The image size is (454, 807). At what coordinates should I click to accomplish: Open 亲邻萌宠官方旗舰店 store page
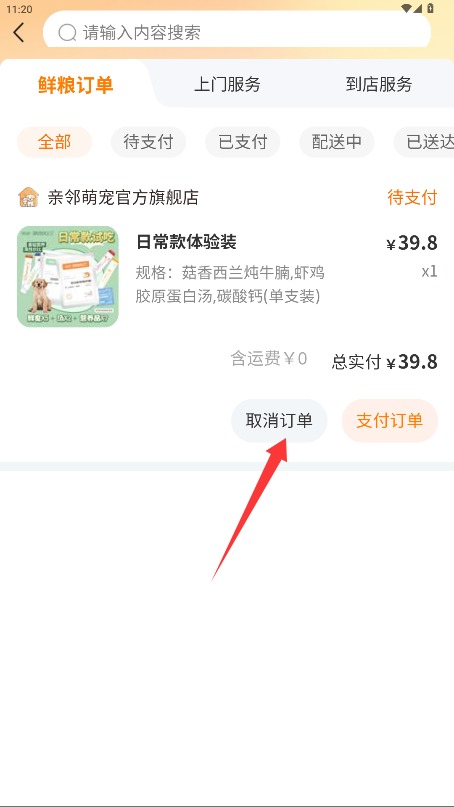pyautogui.click(x=123, y=197)
